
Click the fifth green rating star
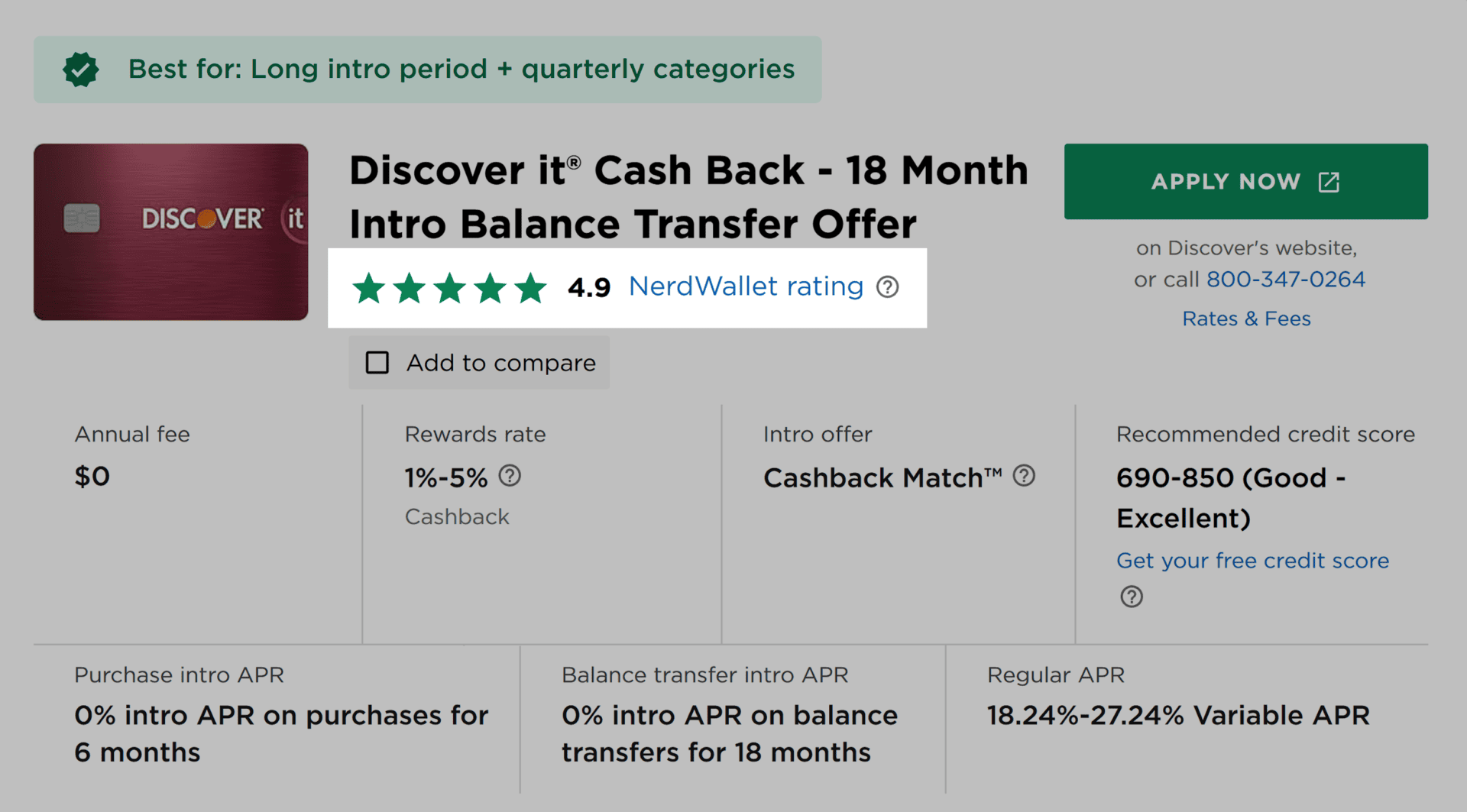tap(530, 288)
